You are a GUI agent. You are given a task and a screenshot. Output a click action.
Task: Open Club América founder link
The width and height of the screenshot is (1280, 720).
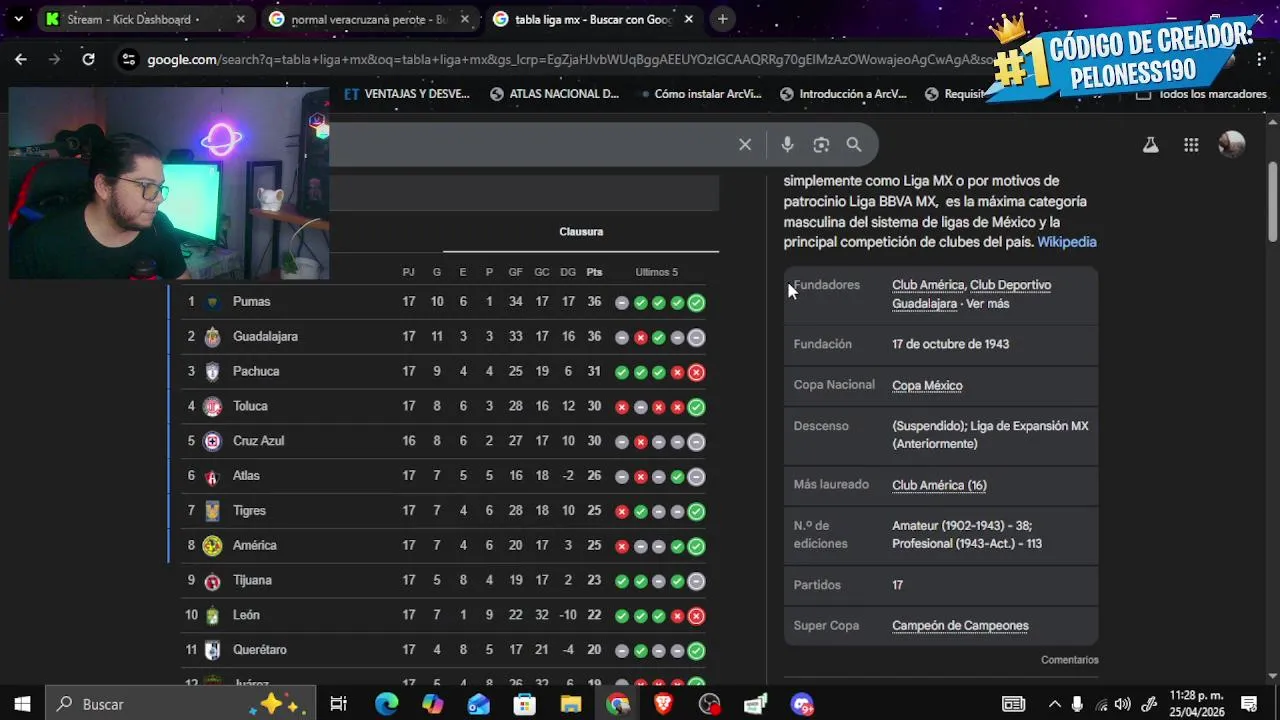928,285
